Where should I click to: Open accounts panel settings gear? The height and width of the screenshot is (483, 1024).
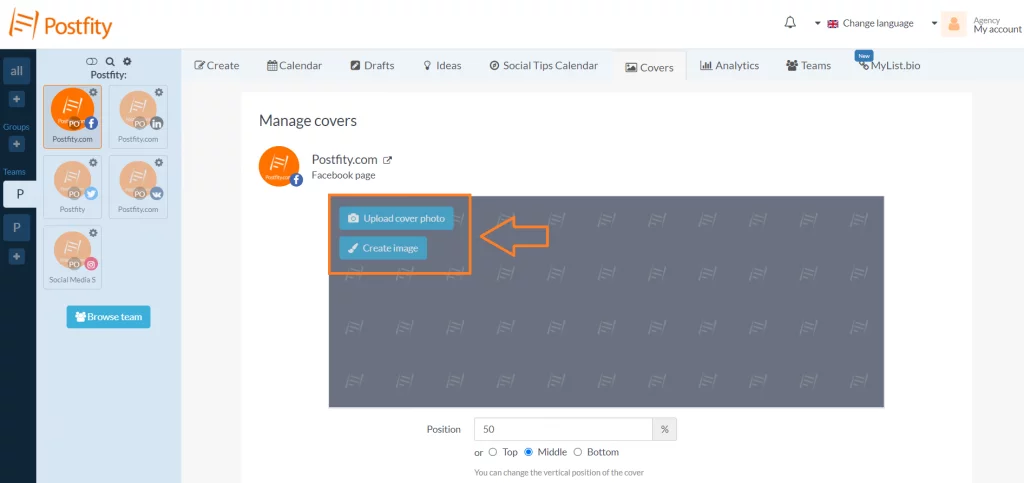click(x=127, y=61)
